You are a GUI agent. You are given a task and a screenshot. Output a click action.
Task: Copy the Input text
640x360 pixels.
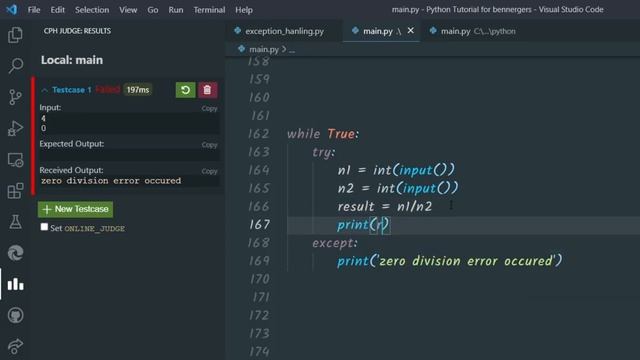point(209,109)
